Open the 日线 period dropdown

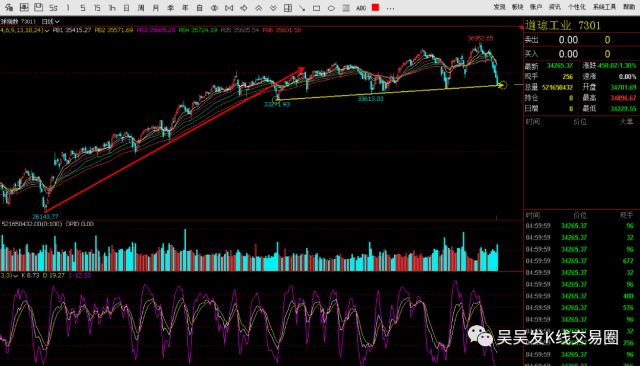tap(51, 21)
